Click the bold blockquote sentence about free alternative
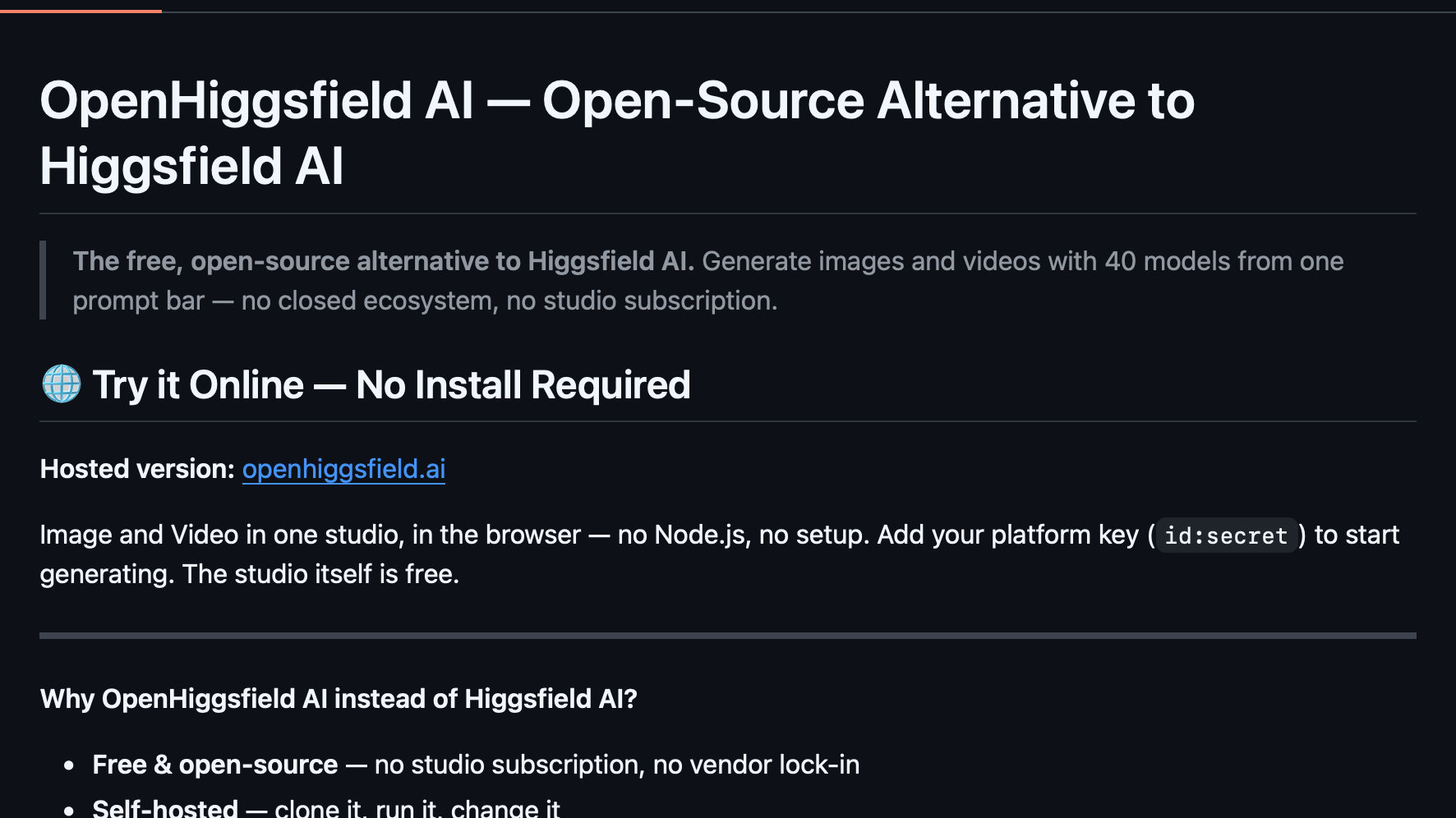Image resolution: width=1456 pixels, height=818 pixels. [x=384, y=261]
